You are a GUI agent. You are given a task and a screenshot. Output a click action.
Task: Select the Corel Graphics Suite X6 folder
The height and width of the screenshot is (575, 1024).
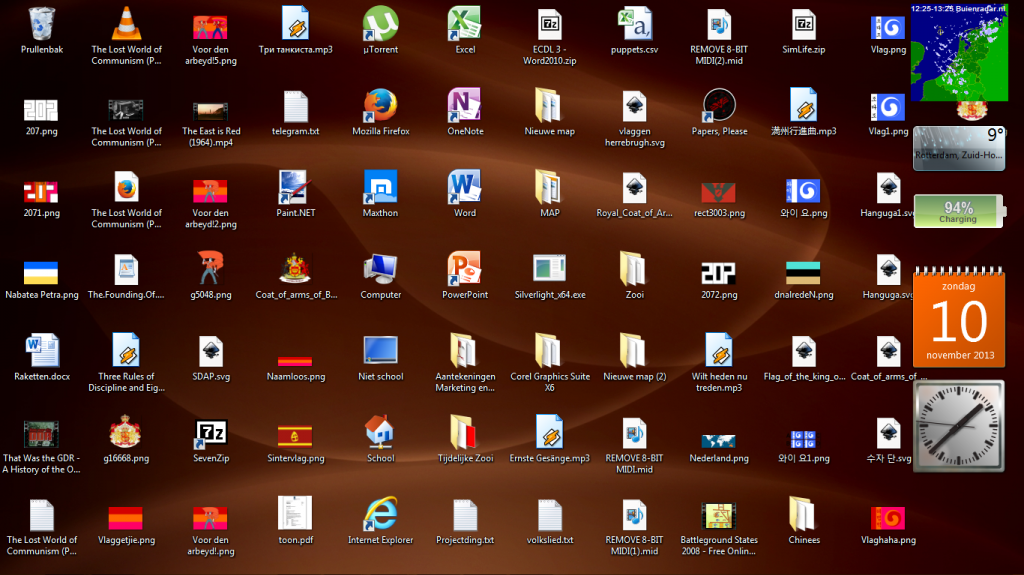click(x=549, y=351)
